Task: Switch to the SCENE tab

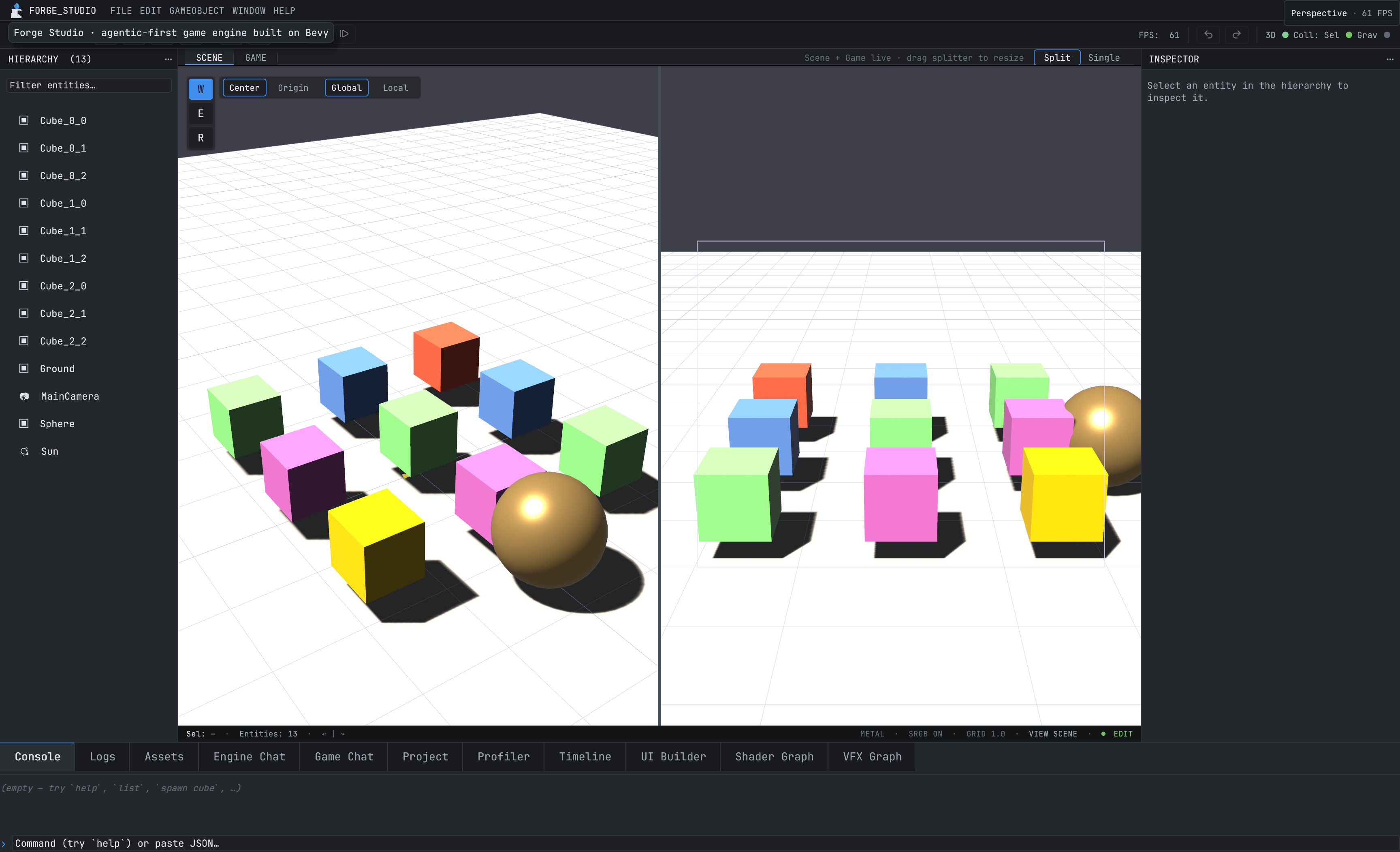Action: pos(209,58)
